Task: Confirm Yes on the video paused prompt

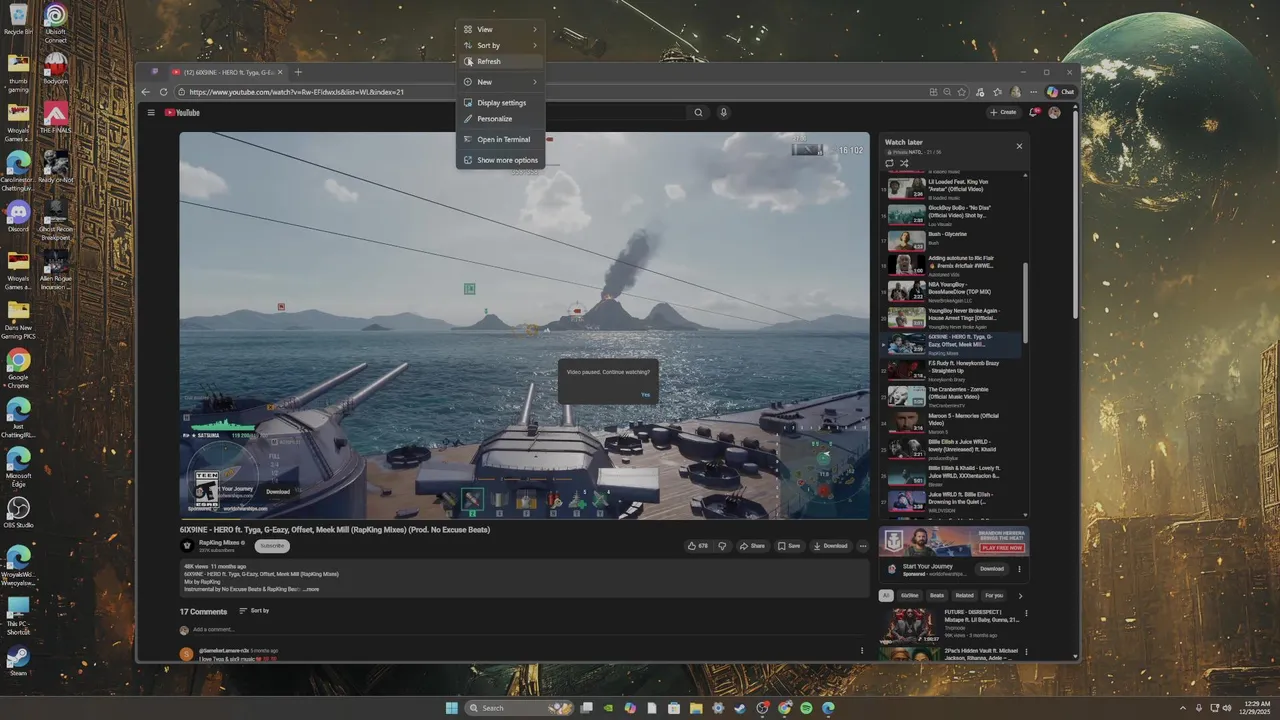Action: (645, 395)
